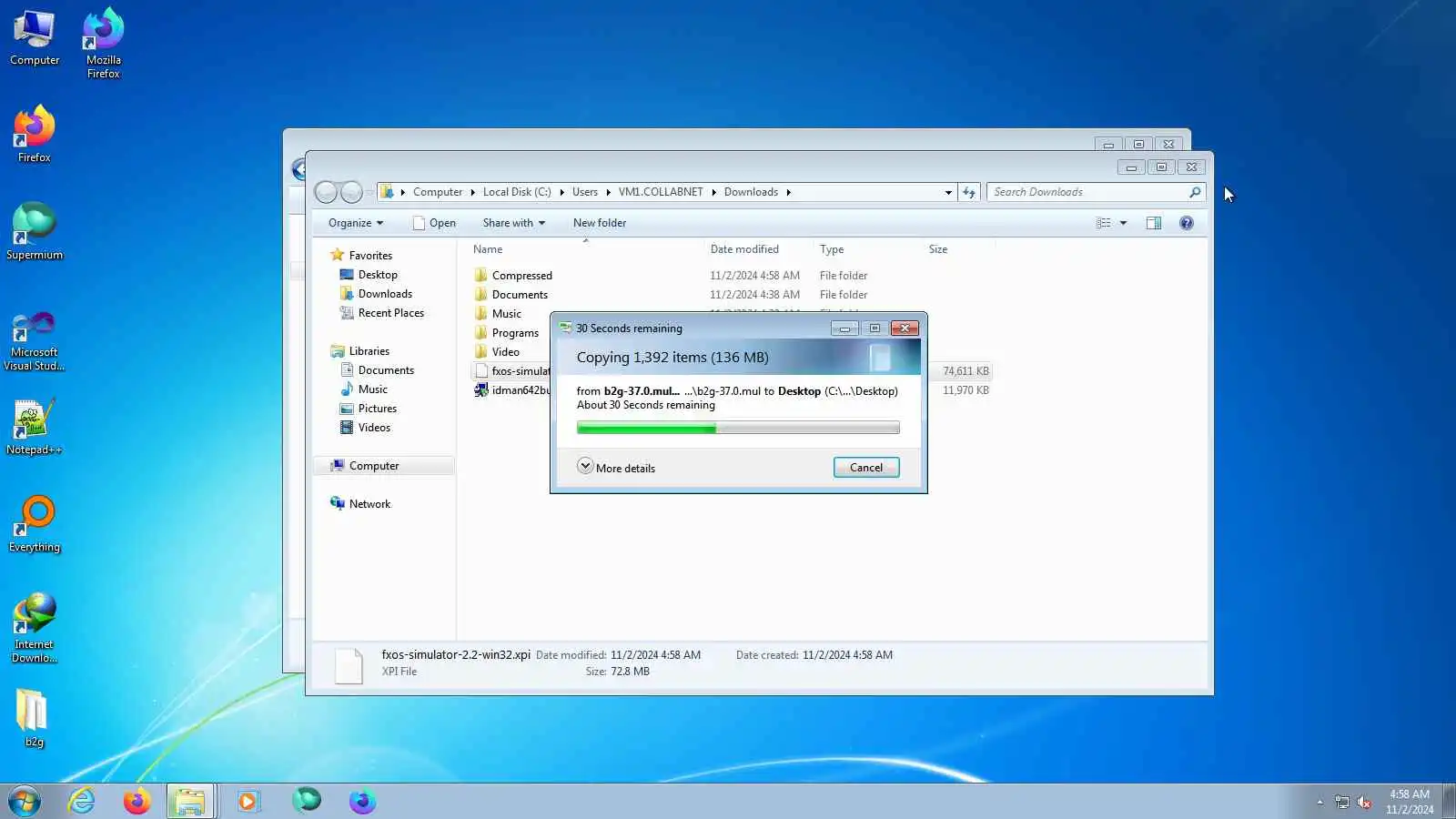This screenshot has height=819, width=1456.
Task: Go forward in Explorer navigation
Action: (351, 192)
